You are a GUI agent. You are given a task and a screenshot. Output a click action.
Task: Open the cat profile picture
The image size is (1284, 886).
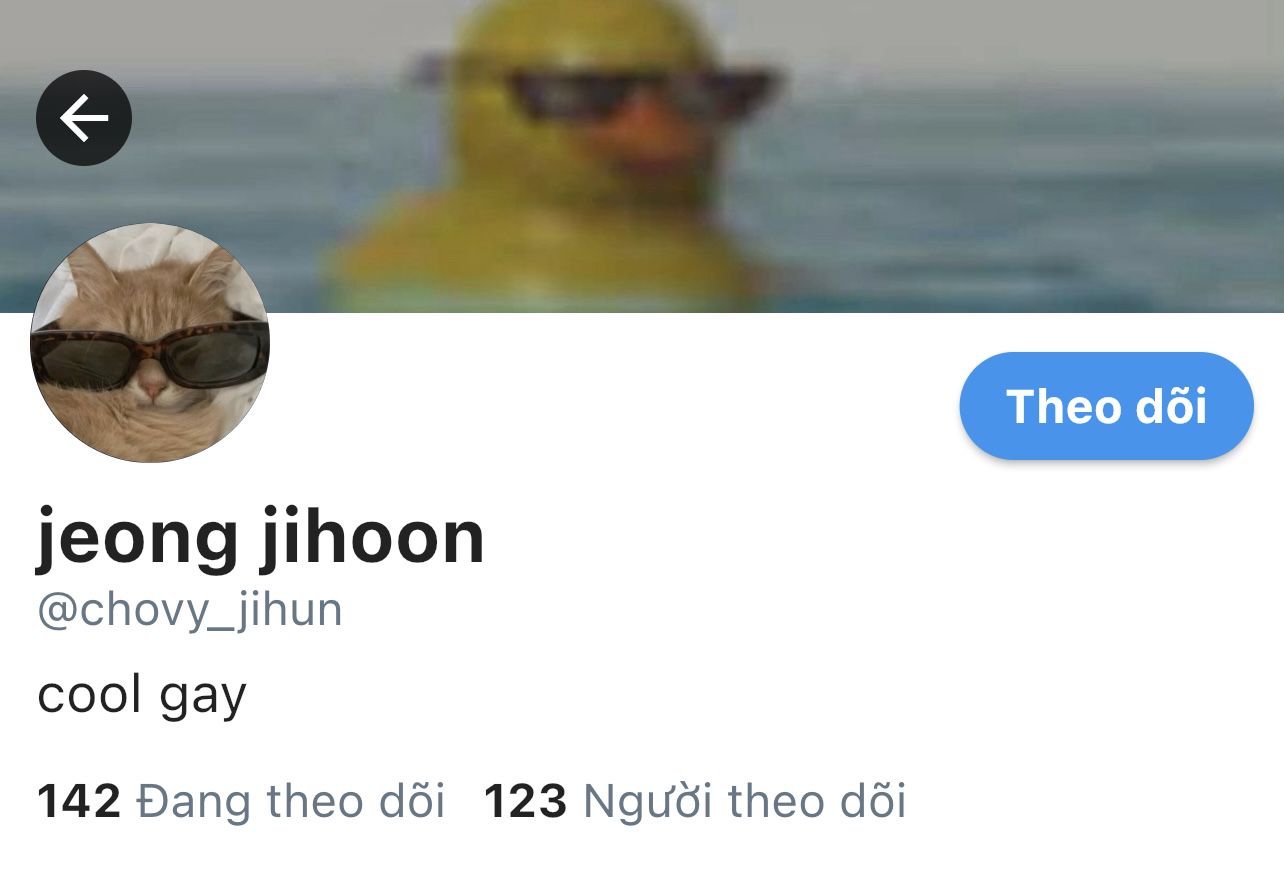tap(150, 343)
